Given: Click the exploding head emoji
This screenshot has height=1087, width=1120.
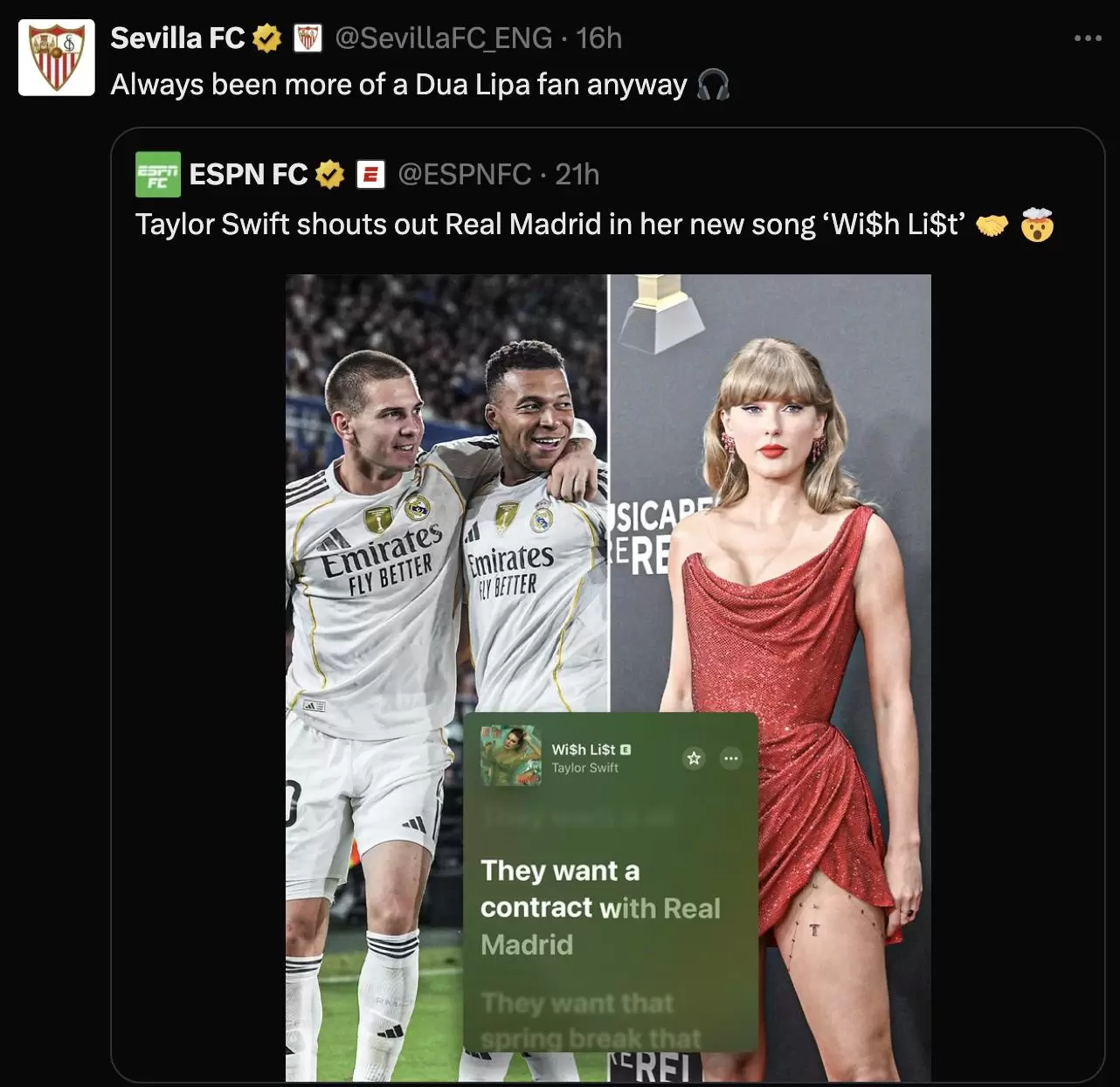Looking at the screenshot, I should [x=1037, y=225].
